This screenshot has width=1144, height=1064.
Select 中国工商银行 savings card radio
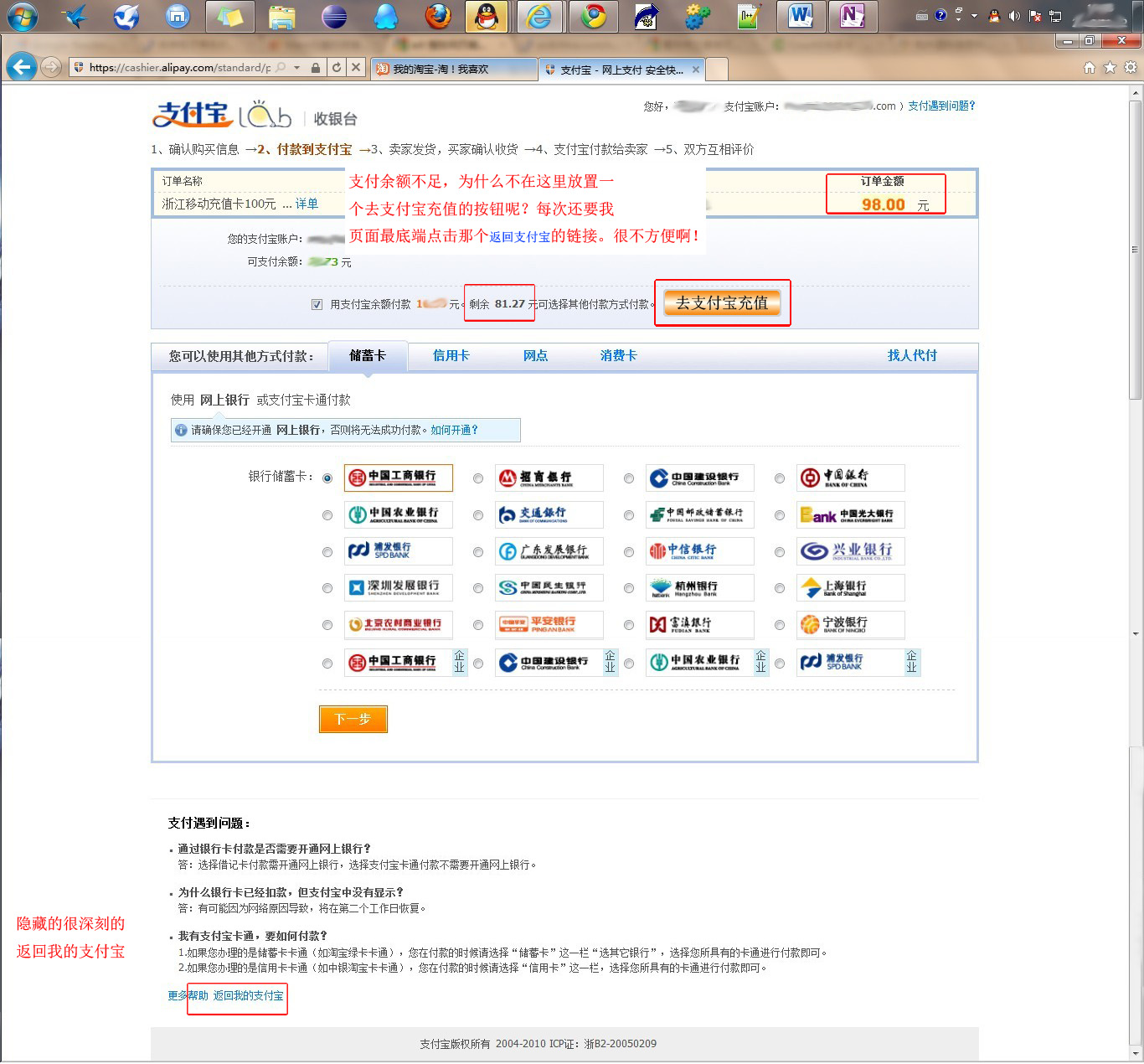(x=327, y=478)
